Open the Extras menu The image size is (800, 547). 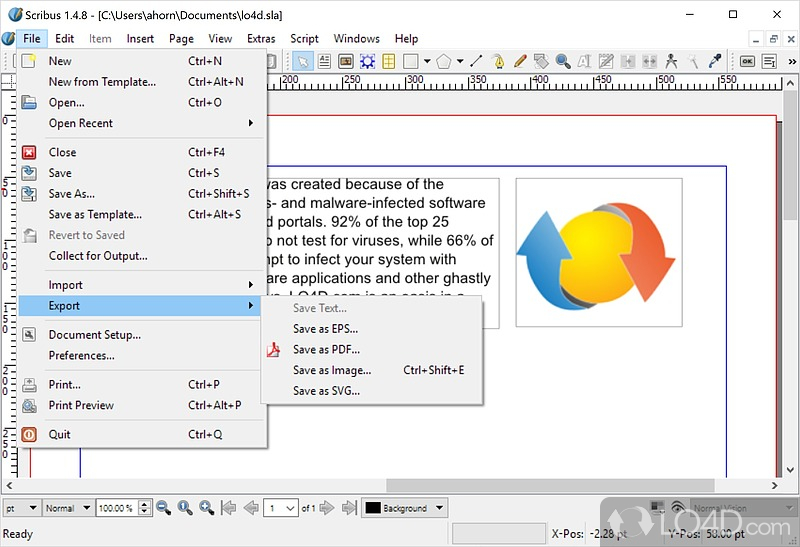coord(261,39)
